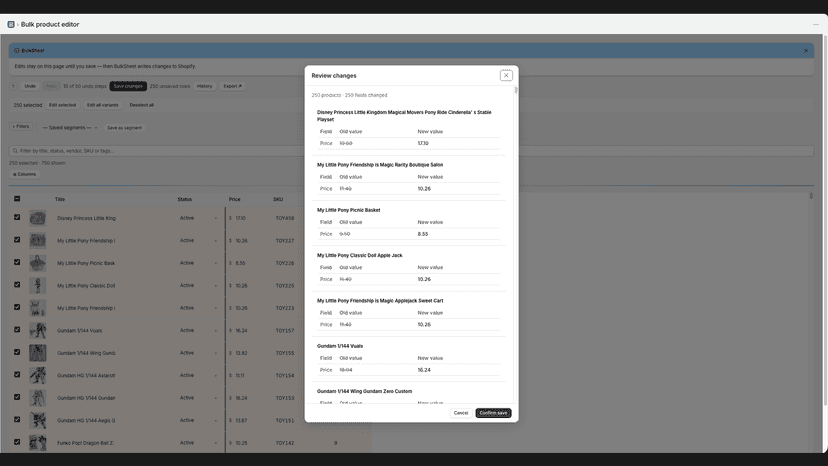This screenshot has width=828, height=466.
Task: Click the Undo button
Action: coord(30,86)
